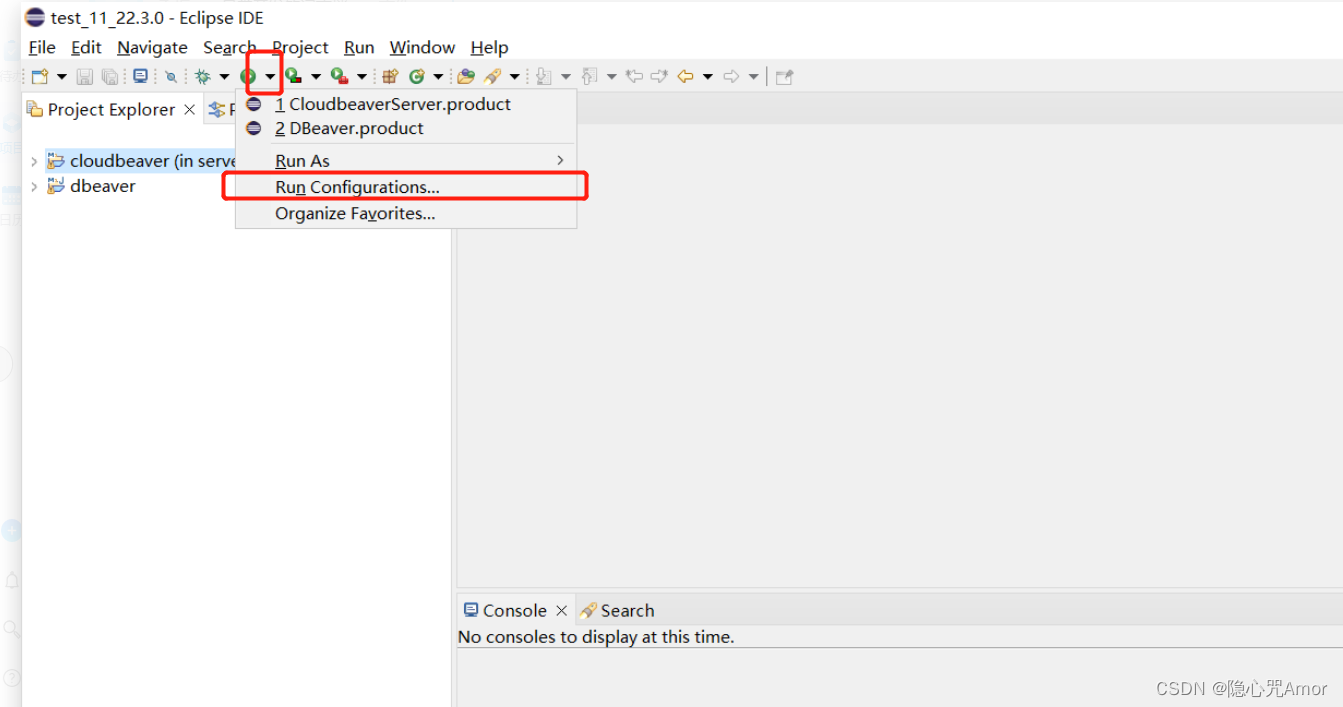Select the dbeaver project in tree

point(91,186)
